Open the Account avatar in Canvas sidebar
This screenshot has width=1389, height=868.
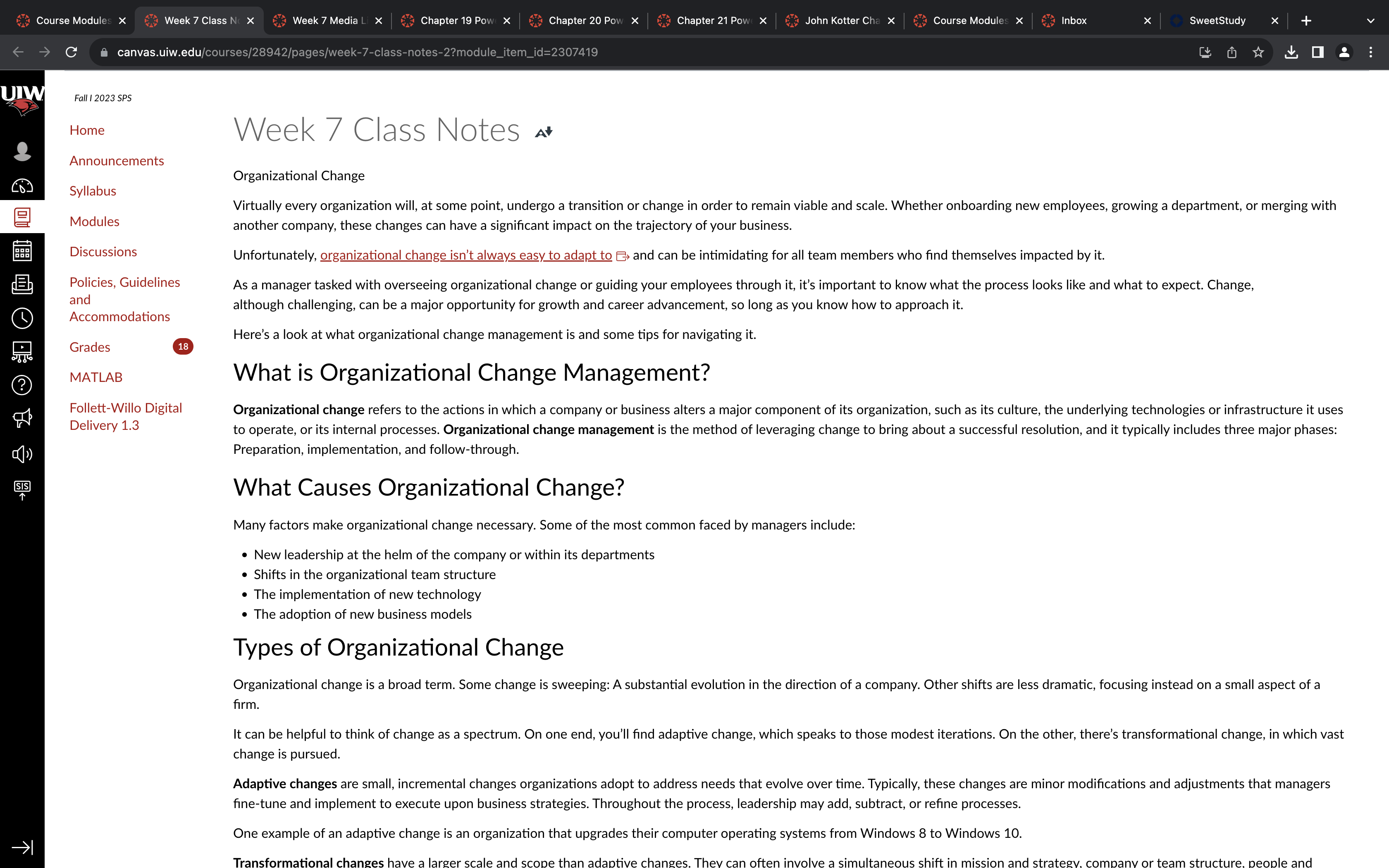pyautogui.click(x=22, y=151)
